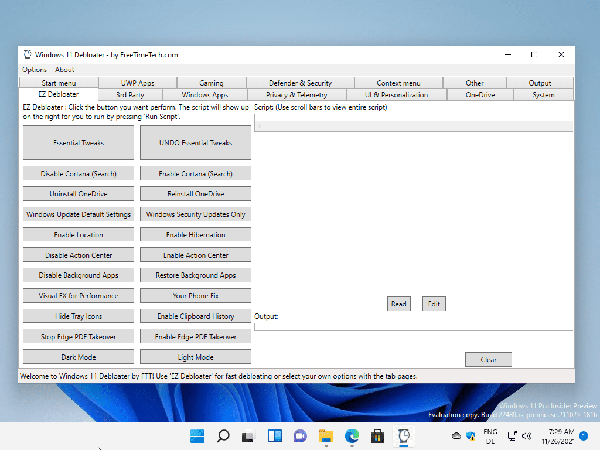Select the EZ Debloater tab
Image resolution: width=600 pixels, height=450 pixels.
59,94
